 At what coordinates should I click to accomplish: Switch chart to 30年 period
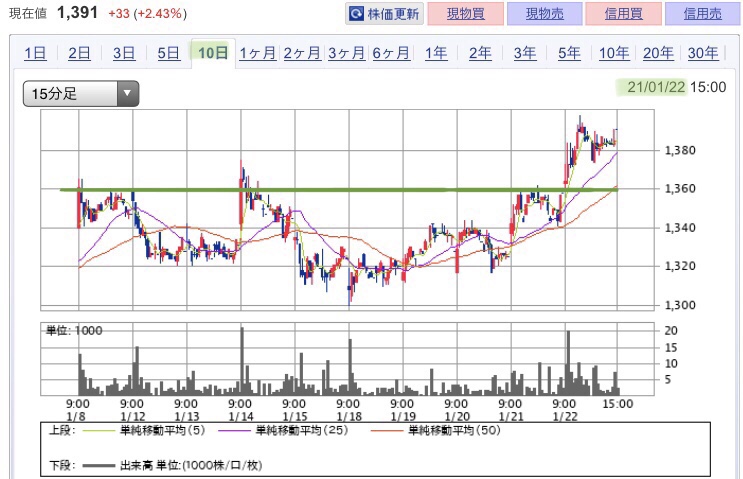click(x=703, y=53)
